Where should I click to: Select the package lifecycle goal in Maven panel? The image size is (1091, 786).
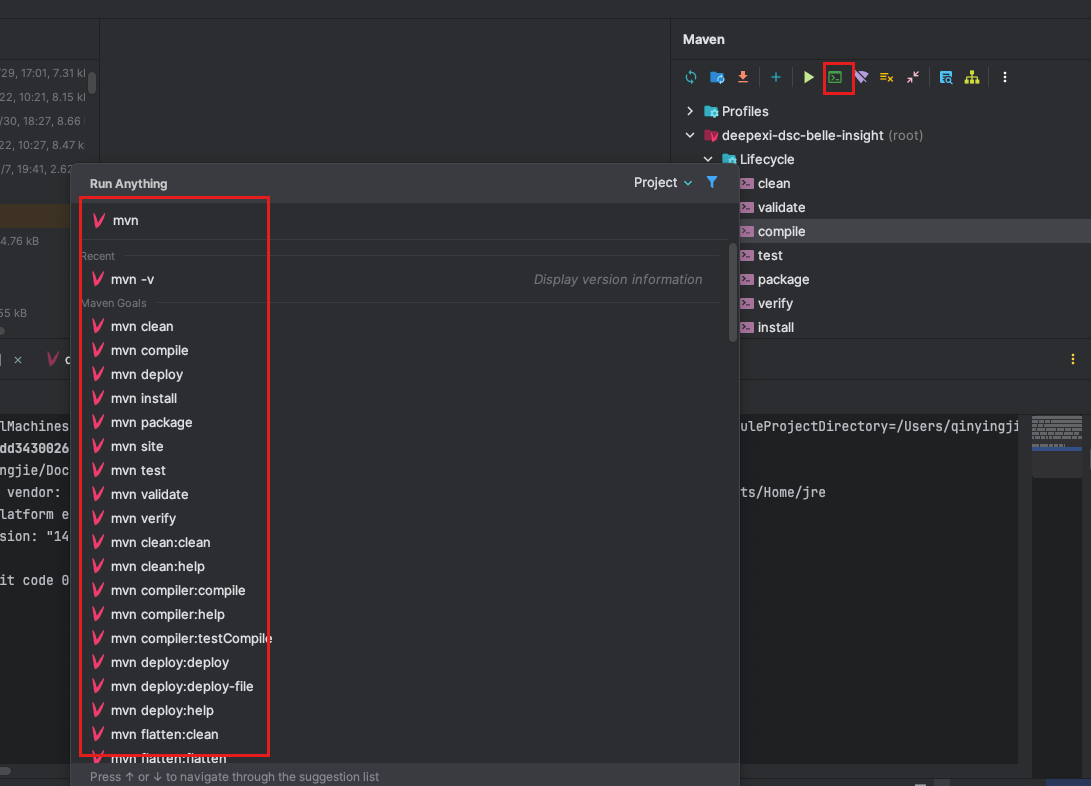[783, 280]
